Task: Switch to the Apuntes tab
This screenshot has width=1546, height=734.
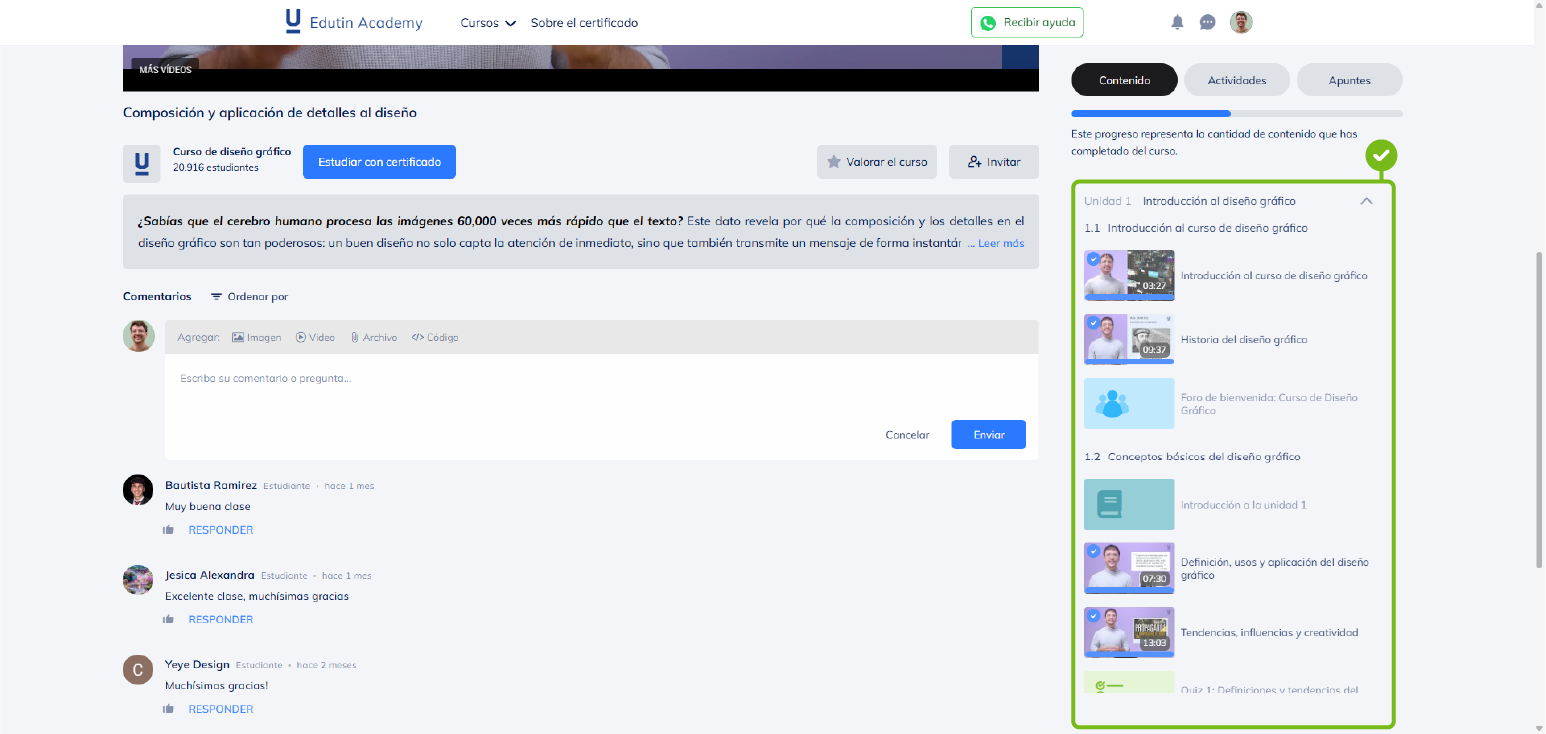Action: pos(1349,80)
